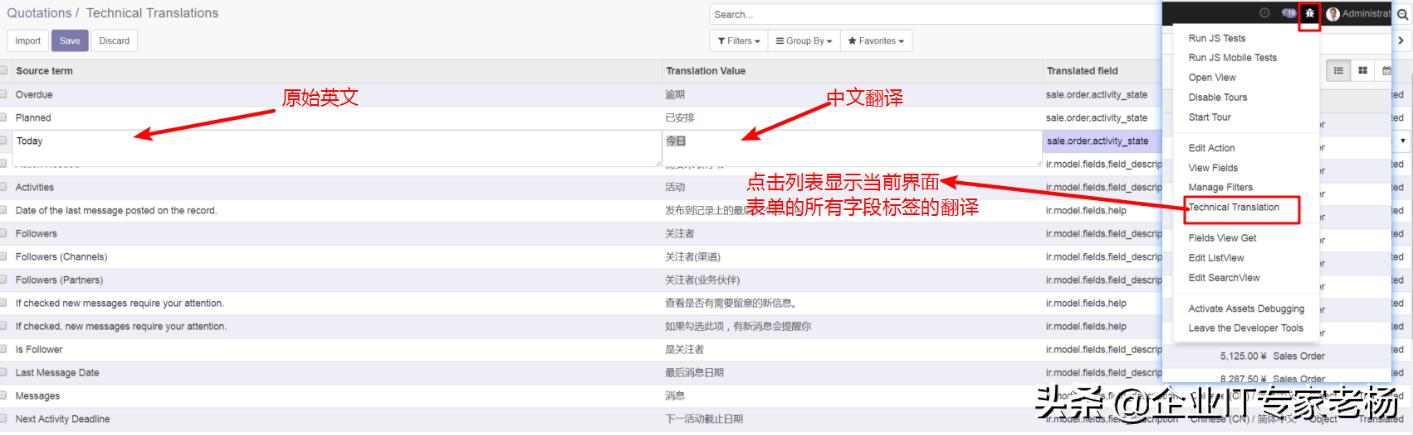Check the Messages row checkbox
Screen dimensions: 1413x435
click(4, 395)
